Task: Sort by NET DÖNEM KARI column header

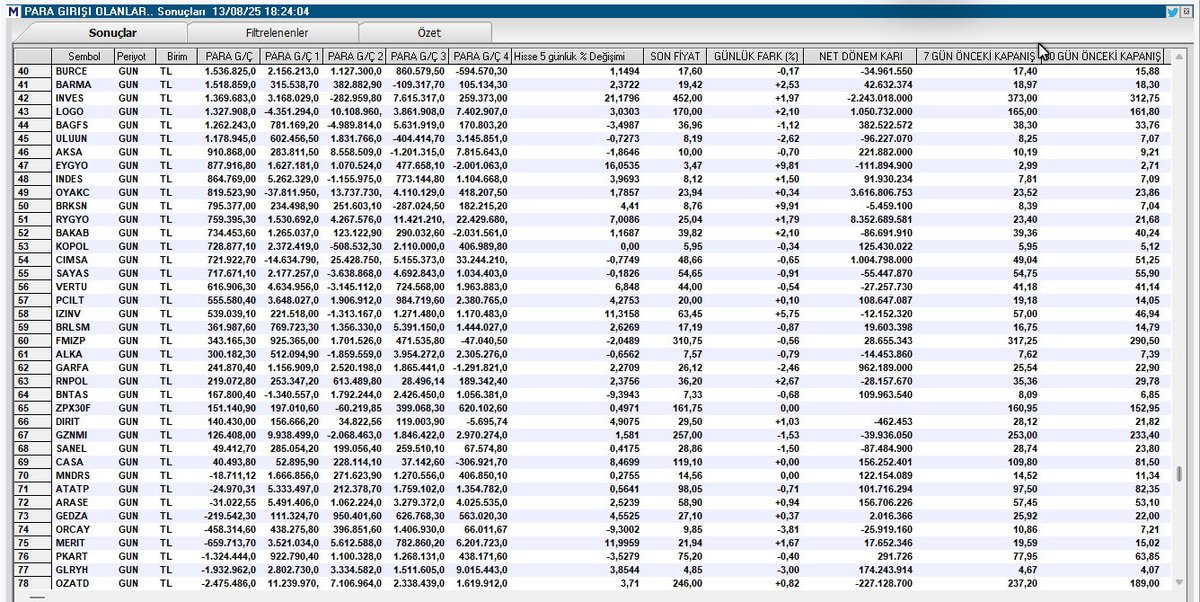Action: [859, 56]
